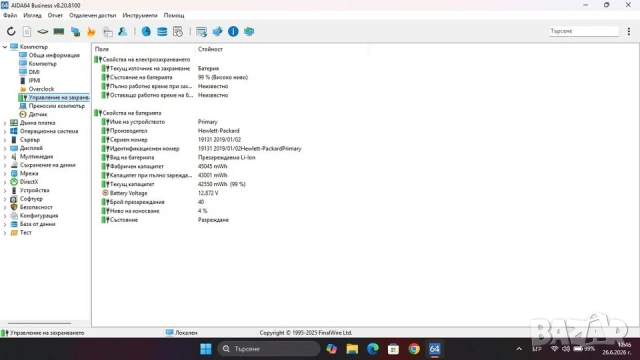Click the stacked blue database toolbar icon

click(162, 31)
